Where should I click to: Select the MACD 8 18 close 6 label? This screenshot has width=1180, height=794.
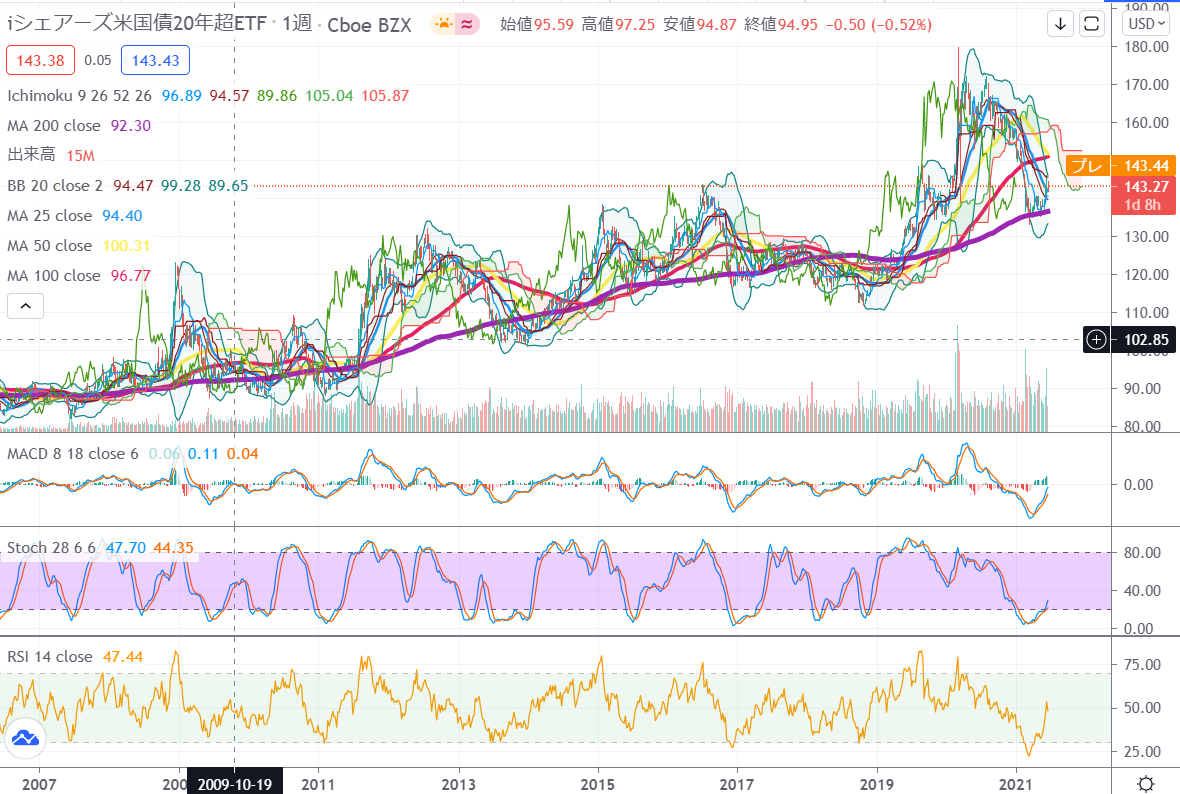(x=73, y=454)
